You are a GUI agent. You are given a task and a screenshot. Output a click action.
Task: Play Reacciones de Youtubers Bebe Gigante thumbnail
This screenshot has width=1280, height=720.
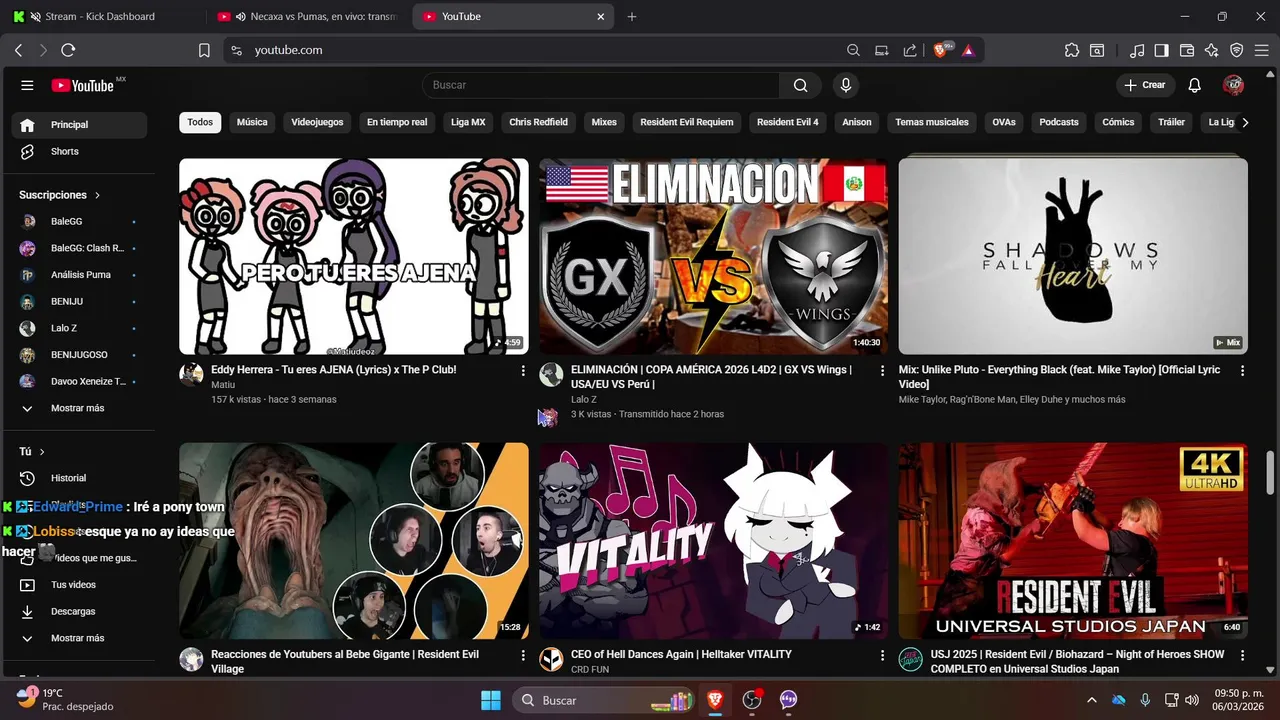[x=354, y=541]
